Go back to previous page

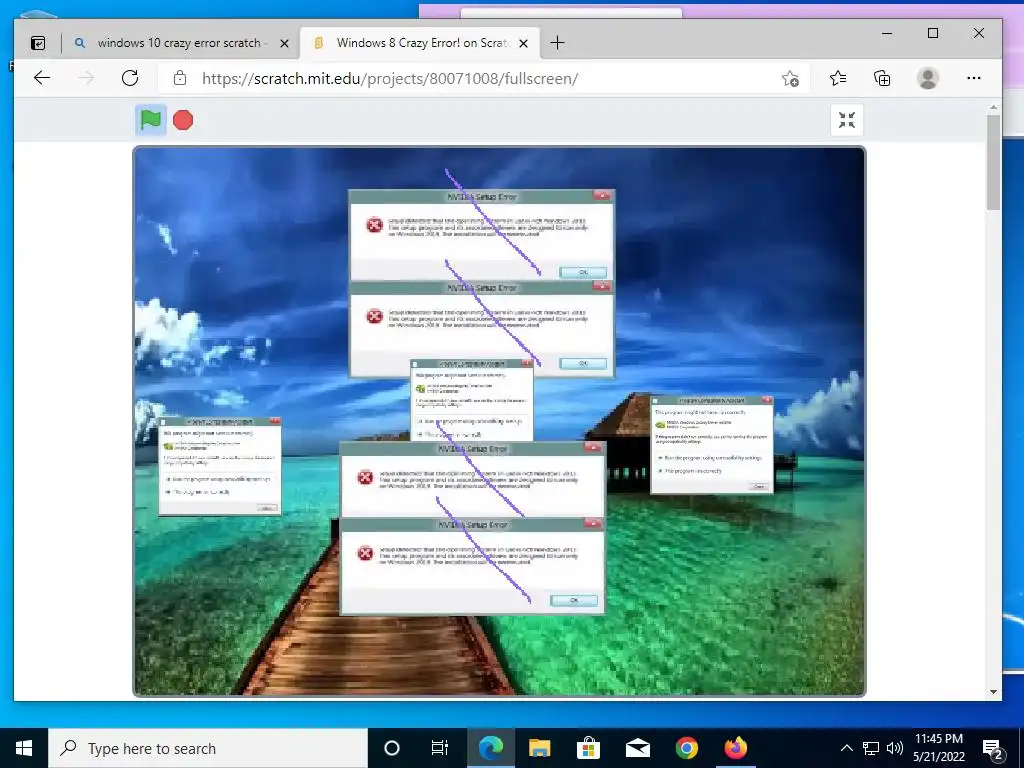(x=42, y=78)
